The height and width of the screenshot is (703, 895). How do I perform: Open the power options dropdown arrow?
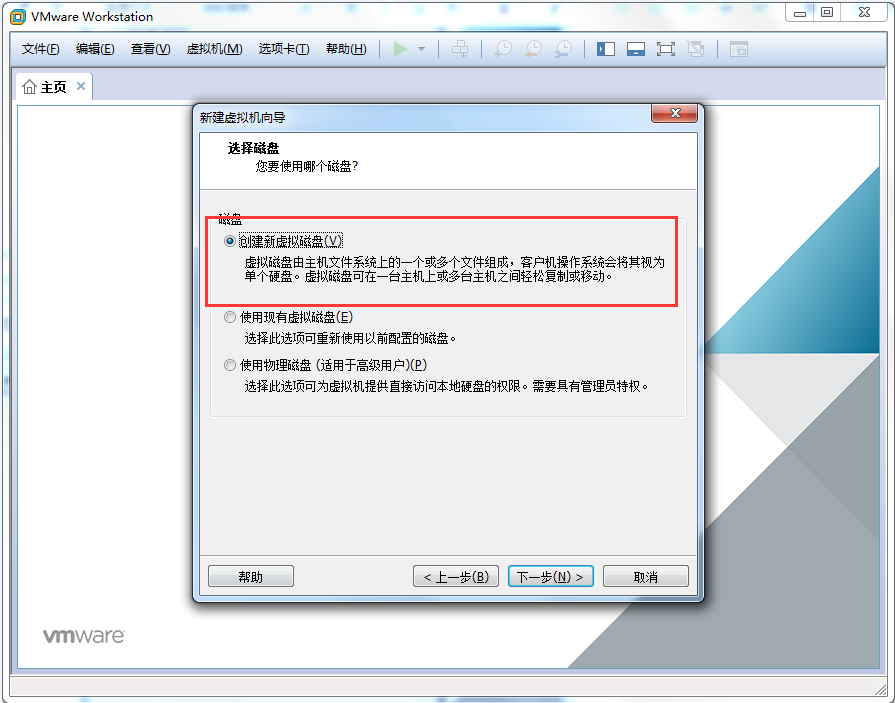[x=421, y=49]
